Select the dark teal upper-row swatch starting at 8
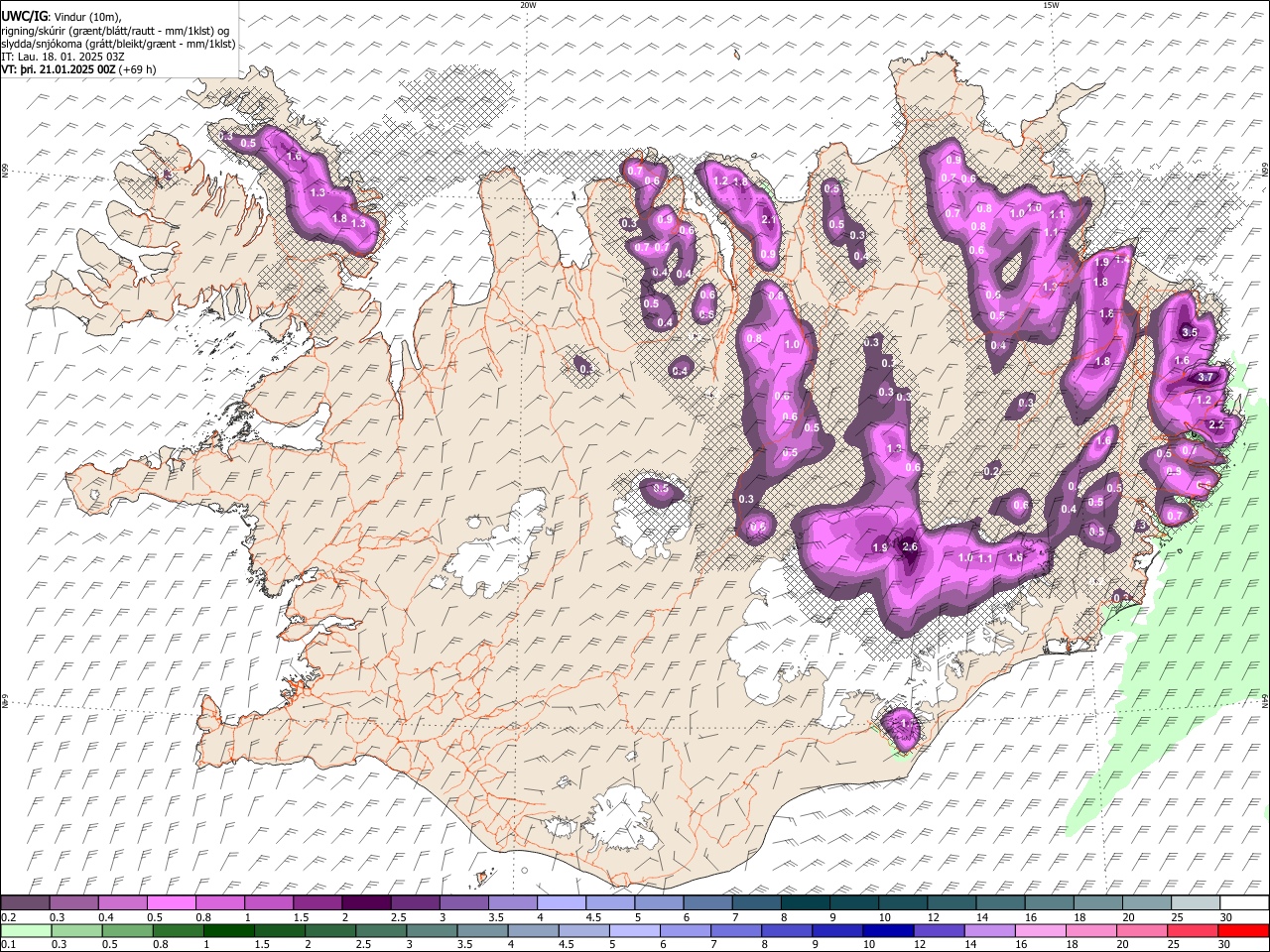This screenshot has height=952, width=1270. pos(806,902)
